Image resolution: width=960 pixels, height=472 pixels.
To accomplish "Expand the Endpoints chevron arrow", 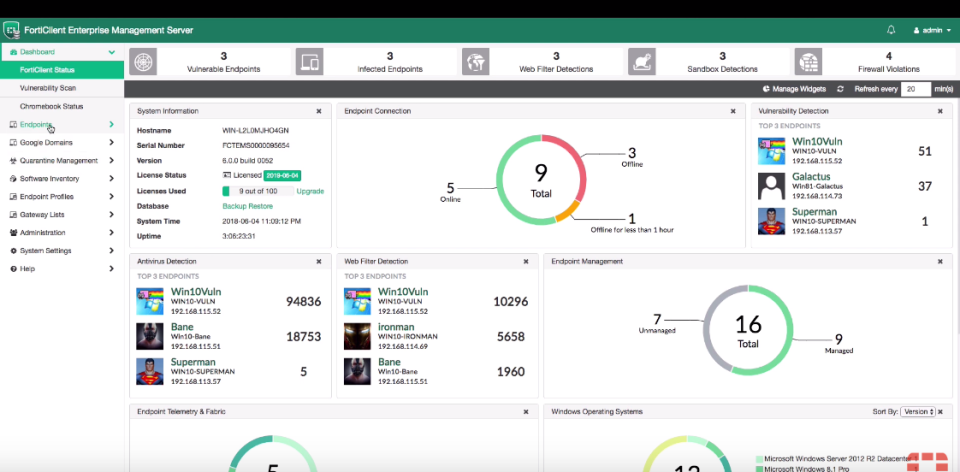I will (111, 124).
